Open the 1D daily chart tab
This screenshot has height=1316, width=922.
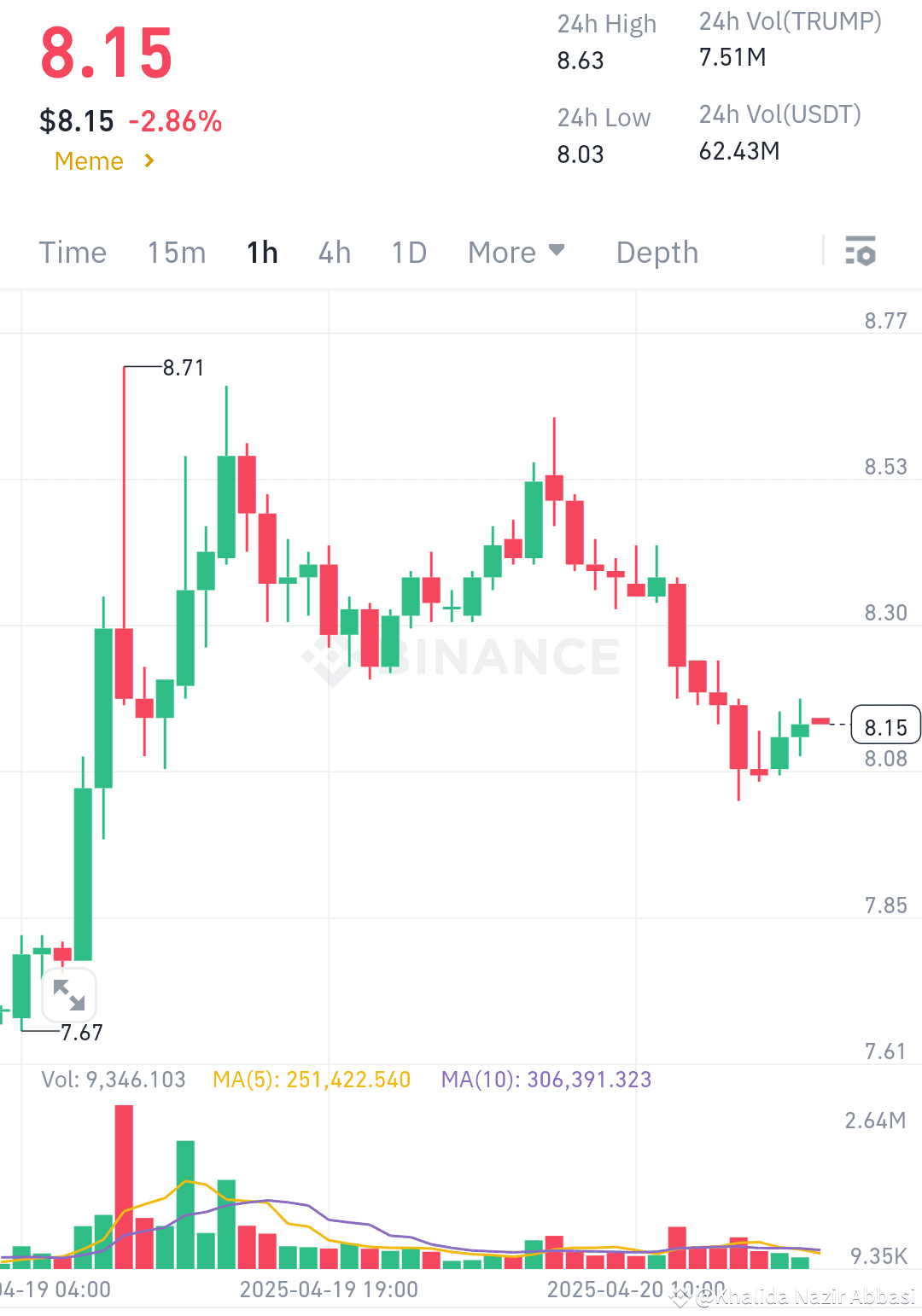407,252
